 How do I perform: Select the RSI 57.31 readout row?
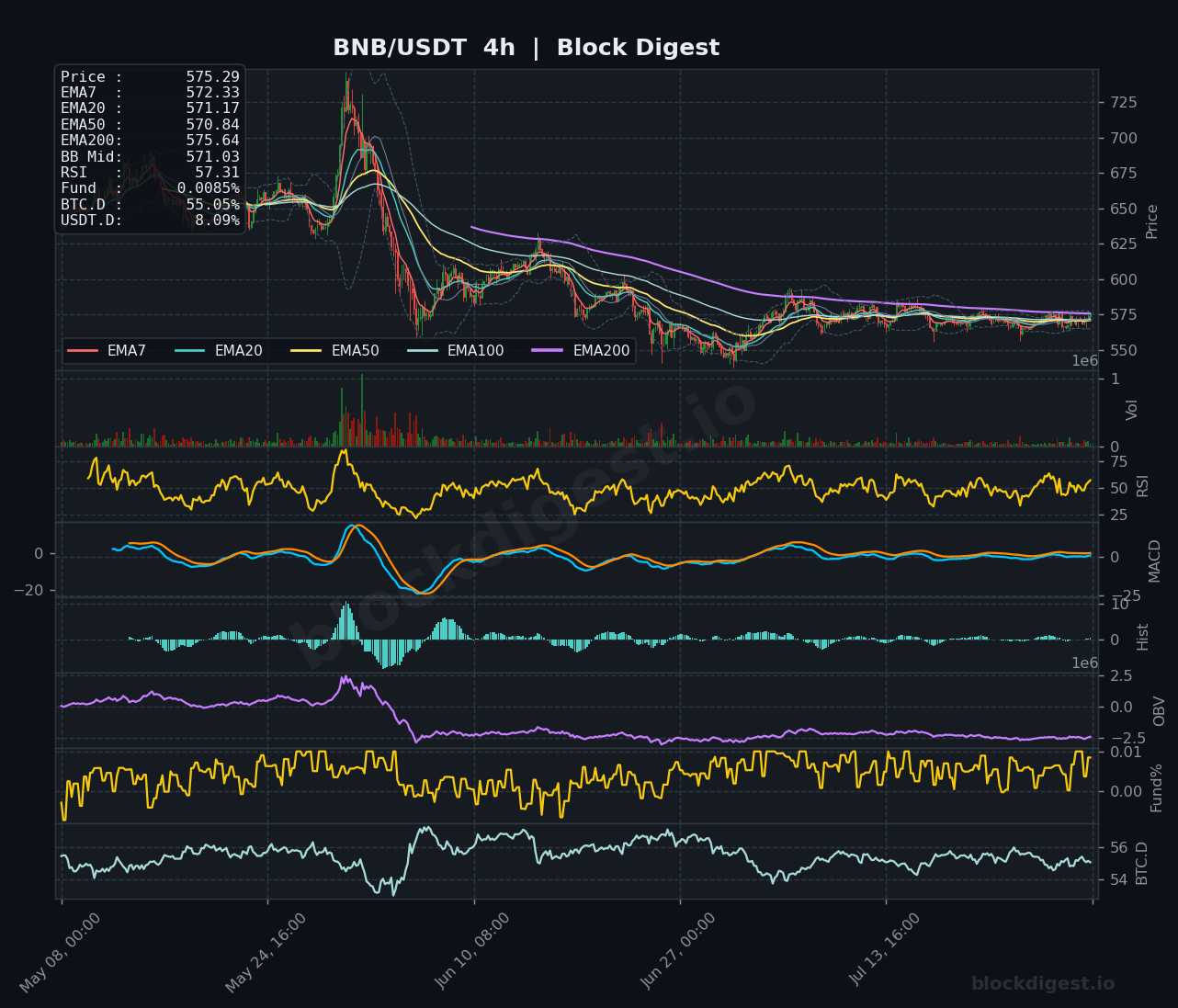coord(150,173)
